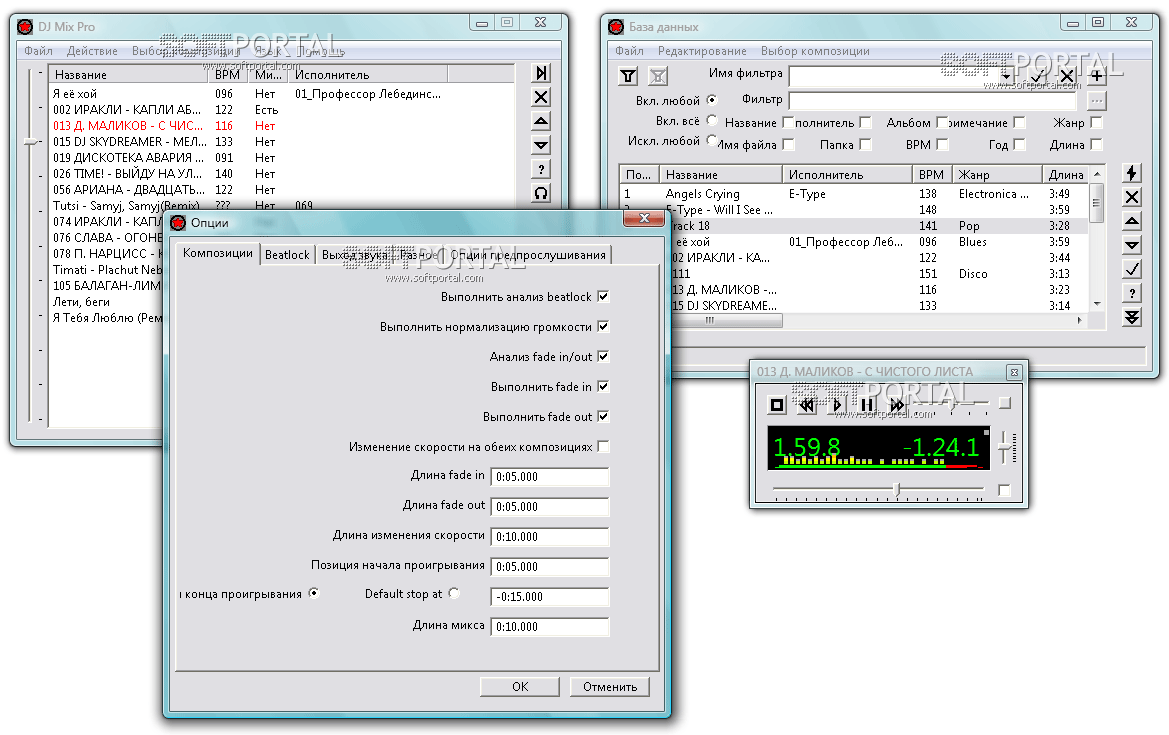Switch to Beatlock tab in options
Screen dimensions: 1169x735
coord(287,255)
